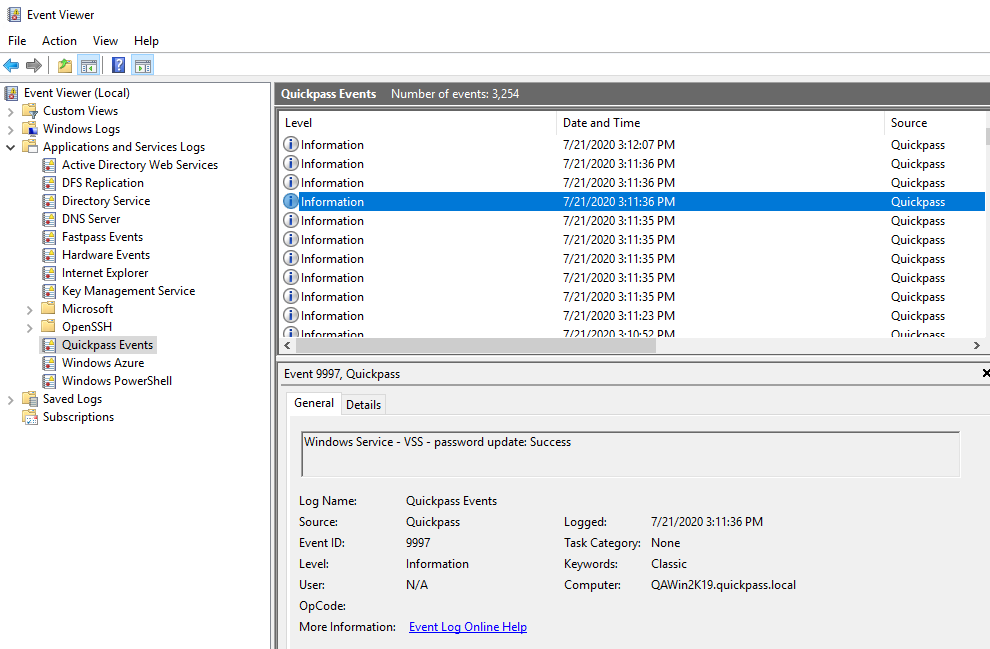The width and height of the screenshot is (990, 649).
Task: Expand the Saved Logs node
Action: click(x=10, y=400)
